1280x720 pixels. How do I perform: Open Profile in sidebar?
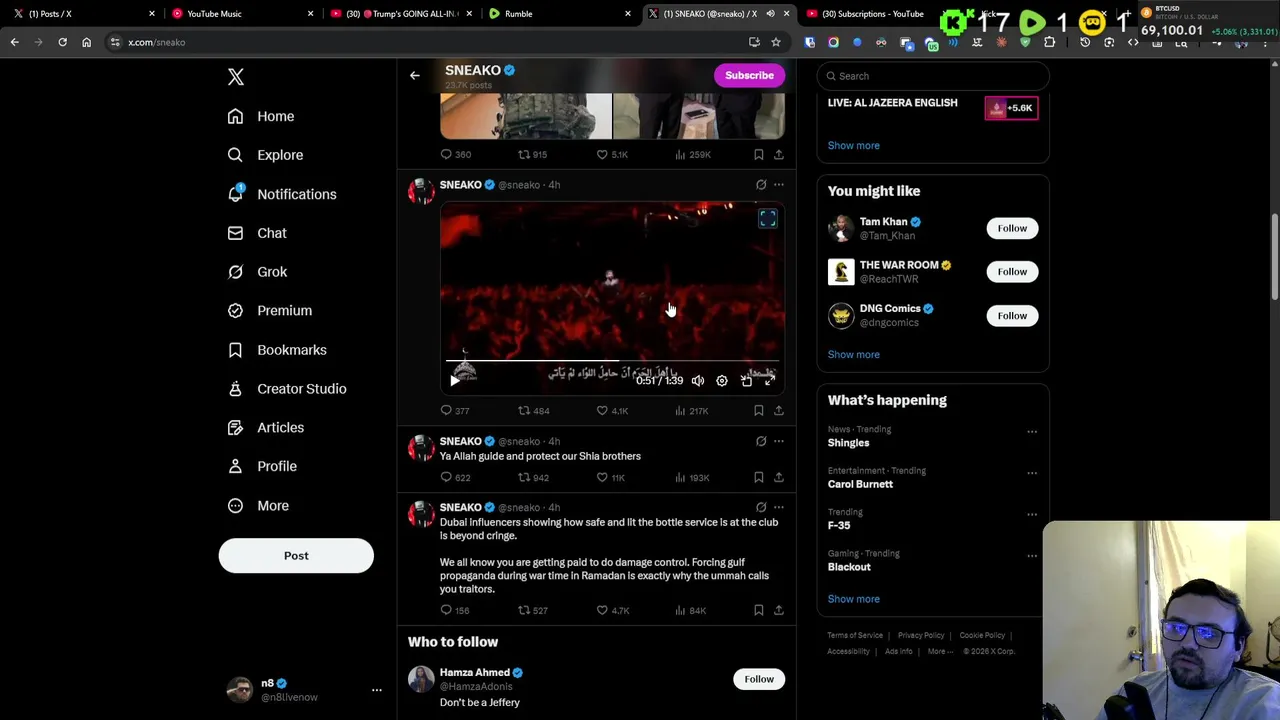click(262, 466)
